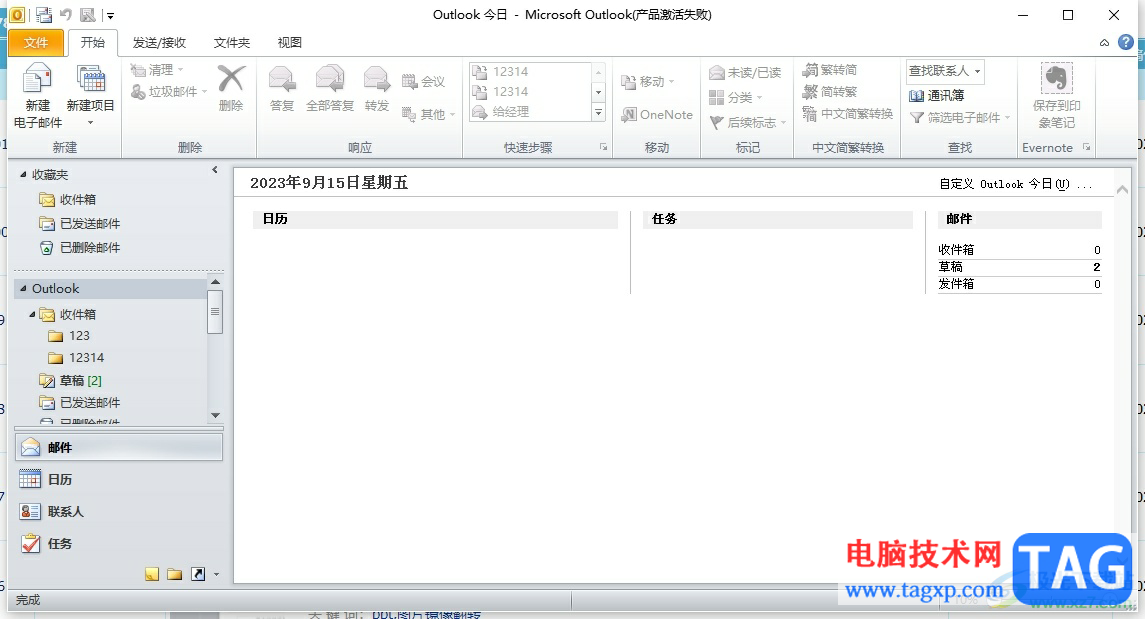Screen dimensions: 1145x619
Task: Open navigation configure buttons dropdown arrow
Action: pos(216,574)
